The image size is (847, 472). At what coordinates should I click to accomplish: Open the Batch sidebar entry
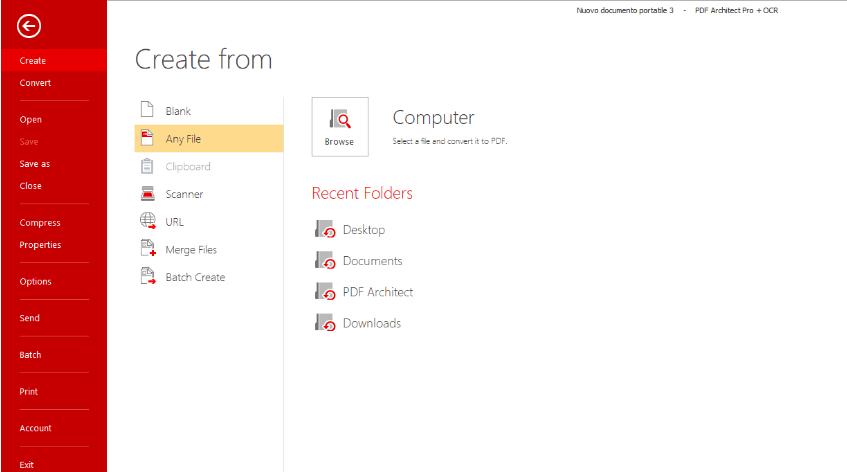[x=30, y=355]
